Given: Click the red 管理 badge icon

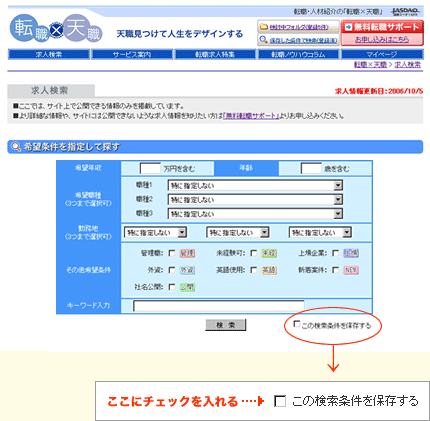Looking at the screenshot, I should (187, 253).
